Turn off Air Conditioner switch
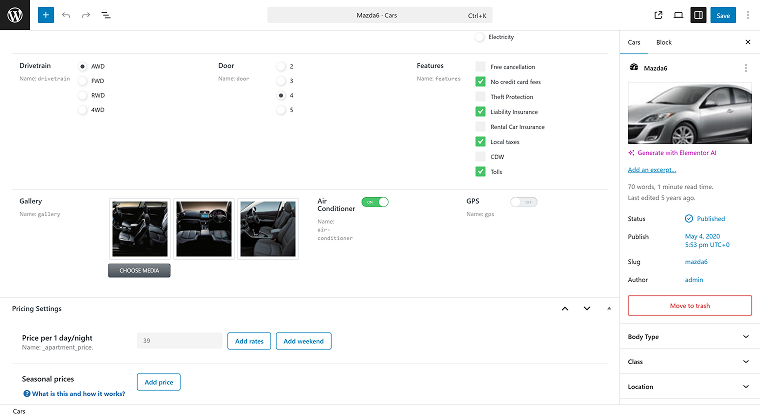The width and height of the screenshot is (760, 417). pyautogui.click(x=375, y=202)
